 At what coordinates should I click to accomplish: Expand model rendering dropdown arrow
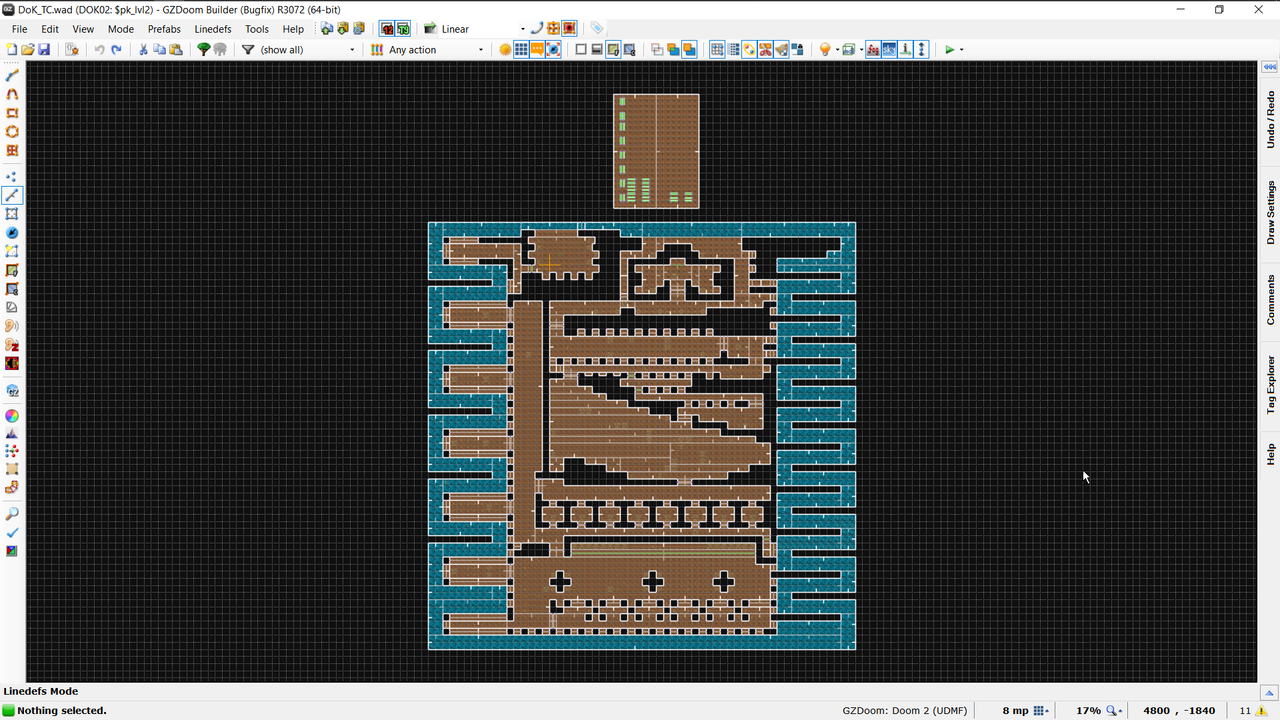click(x=861, y=49)
